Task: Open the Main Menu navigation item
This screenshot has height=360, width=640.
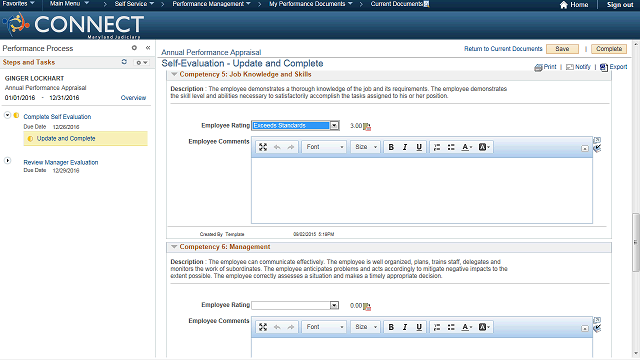Action: [x=69, y=4]
